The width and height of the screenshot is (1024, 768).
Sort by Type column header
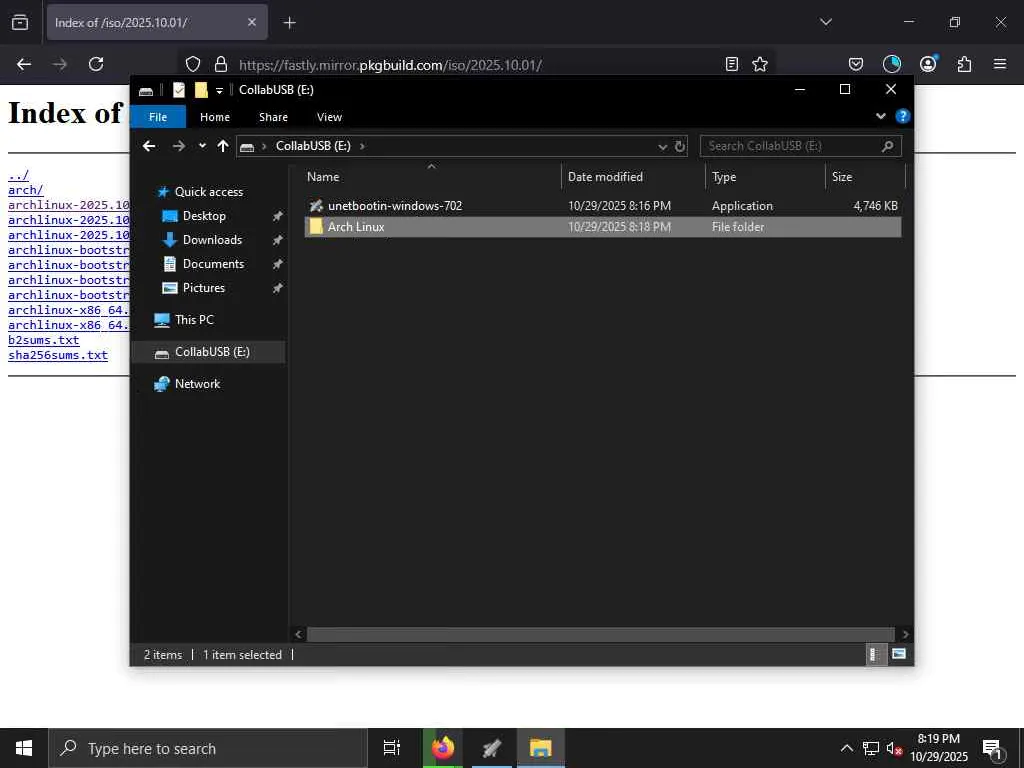coord(765,177)
